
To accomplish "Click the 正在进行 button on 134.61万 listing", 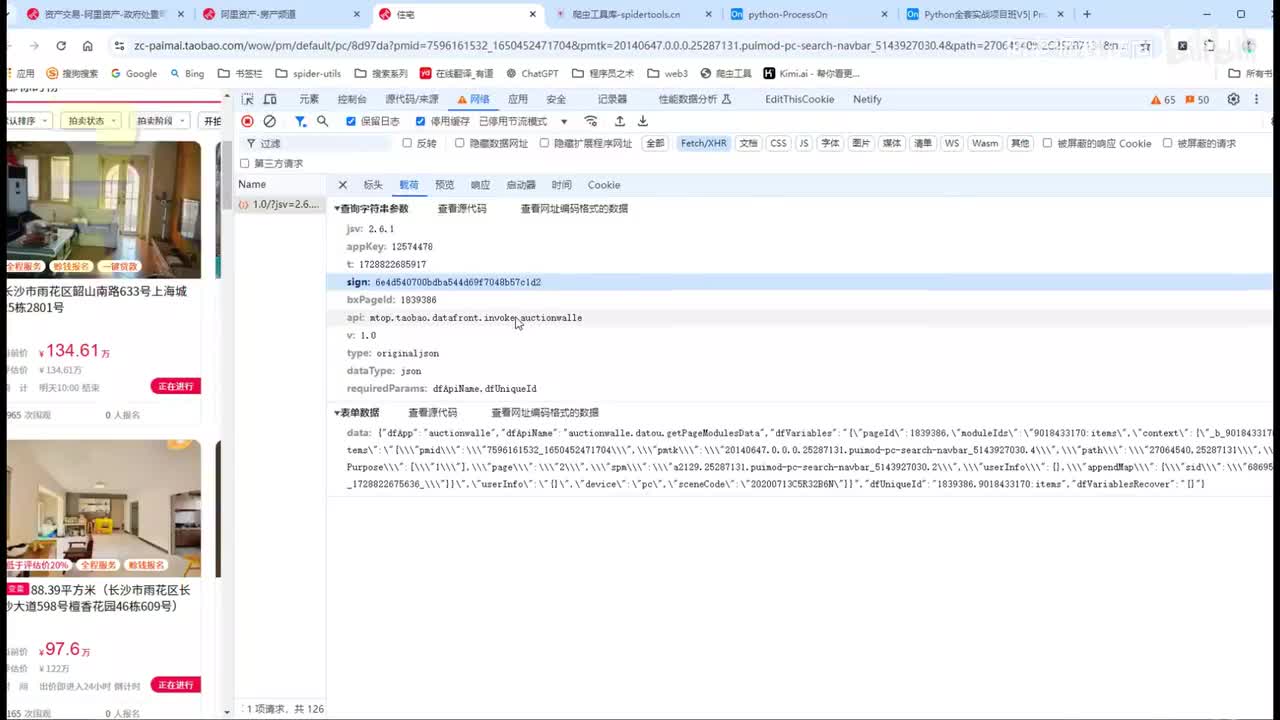I will point(176,386).
